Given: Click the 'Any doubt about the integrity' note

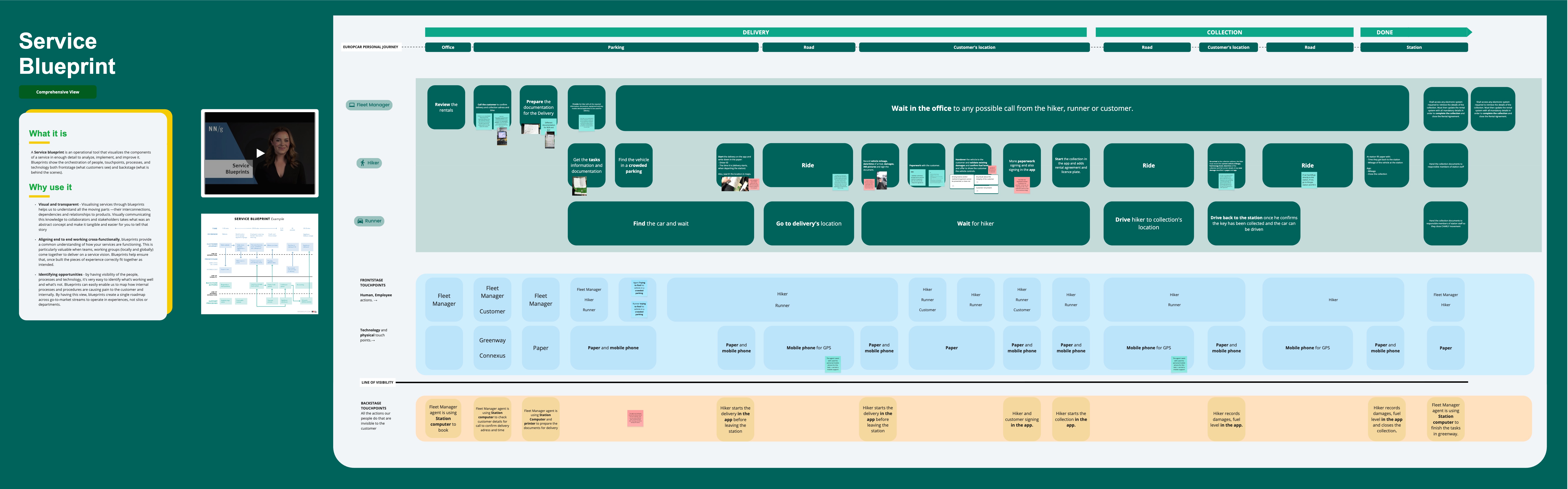Looking at the screenshot, I should point(986,179).
